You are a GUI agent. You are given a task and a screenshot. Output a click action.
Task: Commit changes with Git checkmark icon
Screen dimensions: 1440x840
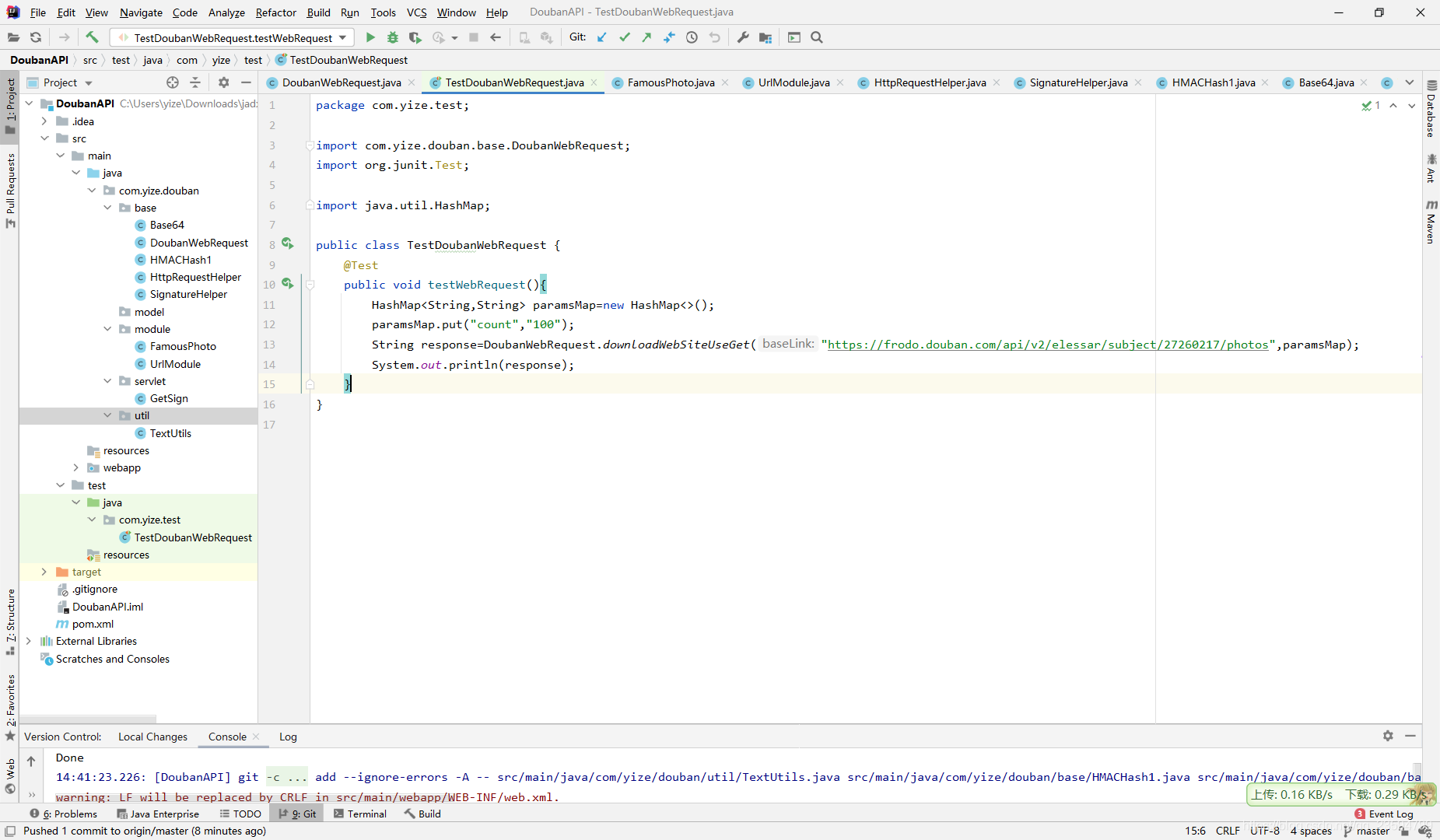tap(624, 37)
